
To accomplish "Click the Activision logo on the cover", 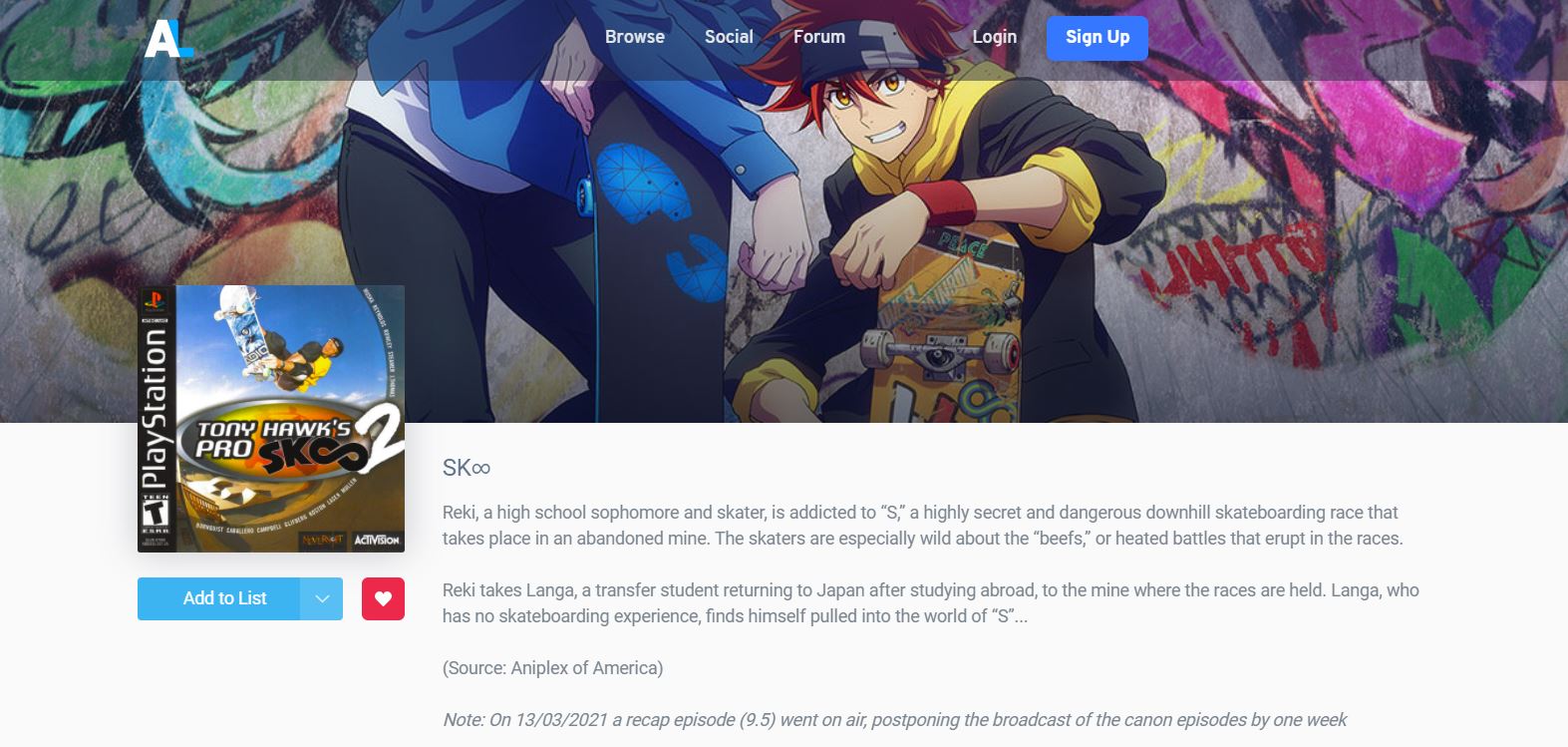I will pos(377,540).
